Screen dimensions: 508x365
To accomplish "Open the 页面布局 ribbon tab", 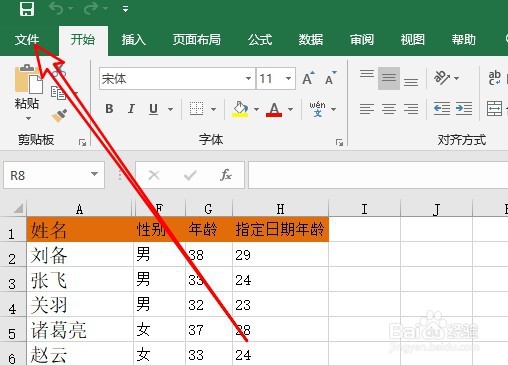I will pos(197,40).
